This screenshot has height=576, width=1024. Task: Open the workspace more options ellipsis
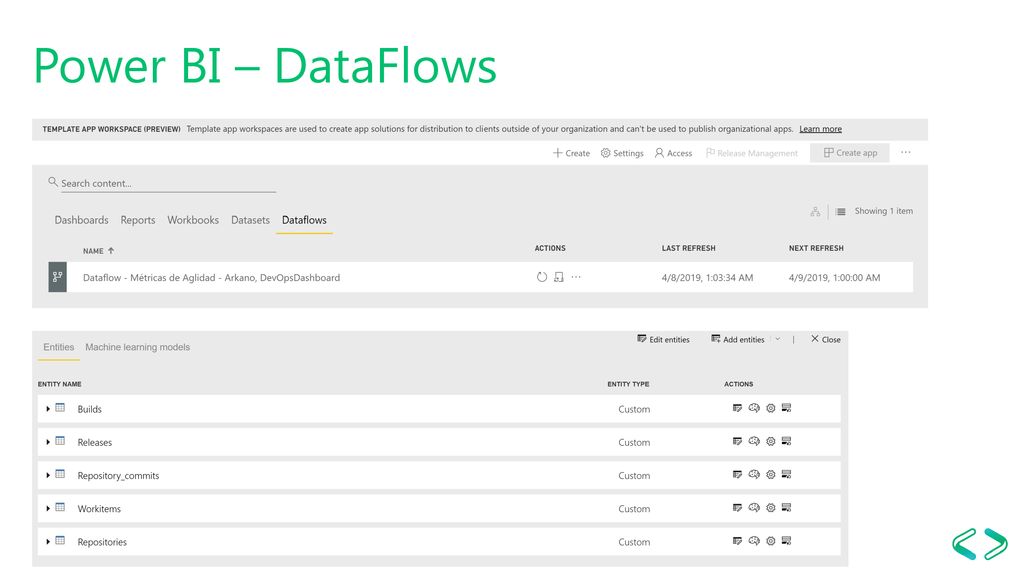(906, 152)
